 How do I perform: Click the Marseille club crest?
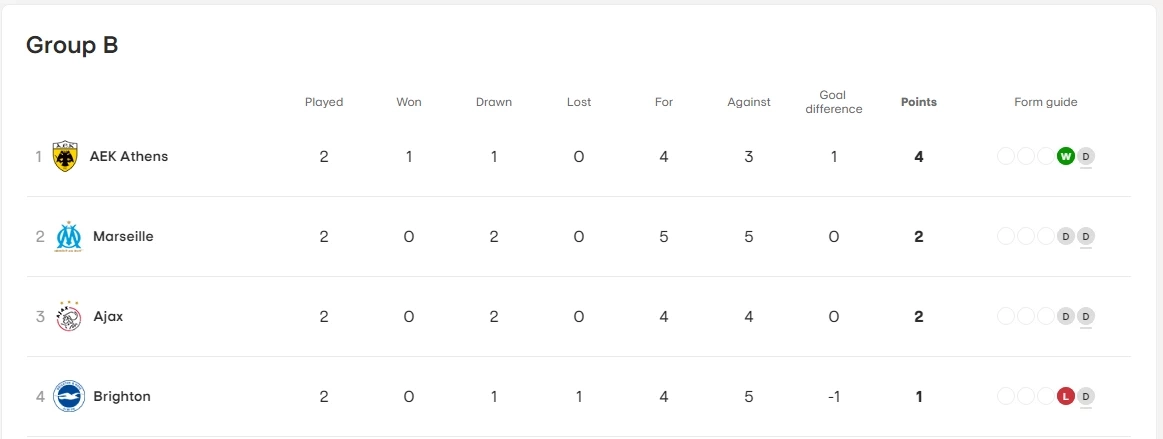pos(68,237)
